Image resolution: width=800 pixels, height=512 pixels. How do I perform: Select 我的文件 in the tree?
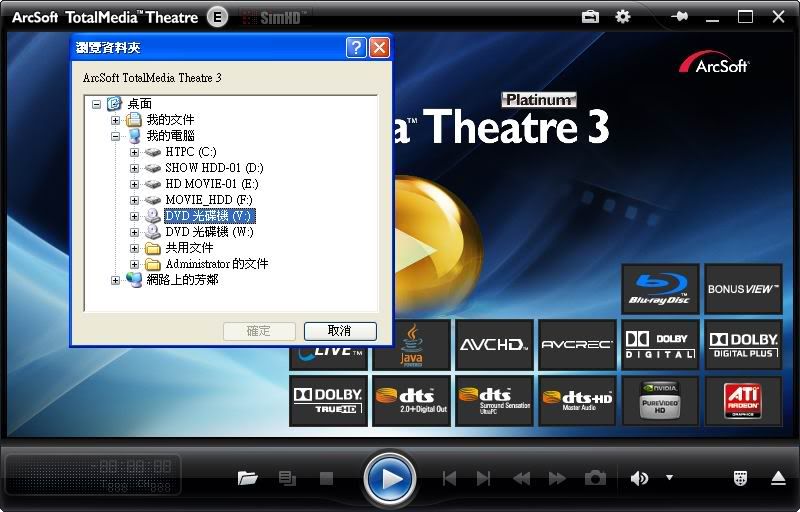coord(170,120)
